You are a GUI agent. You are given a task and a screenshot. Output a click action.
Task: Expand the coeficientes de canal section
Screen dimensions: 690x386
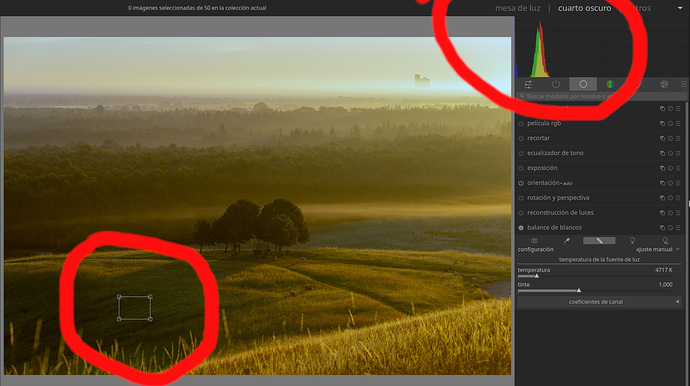pyautogui.click(x=599, y=302)
